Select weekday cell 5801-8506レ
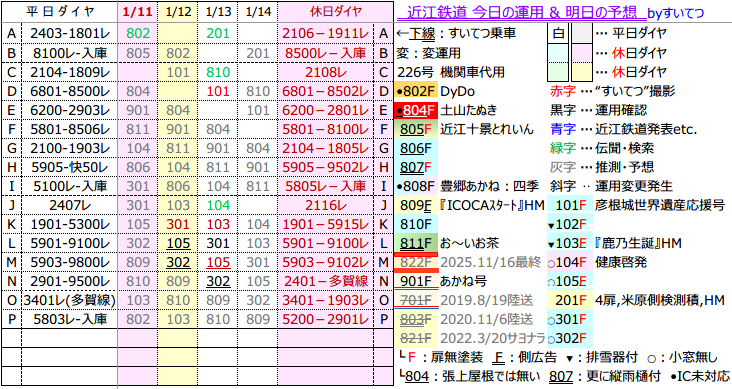The image size is (732, 389). [x=70, y=129]
